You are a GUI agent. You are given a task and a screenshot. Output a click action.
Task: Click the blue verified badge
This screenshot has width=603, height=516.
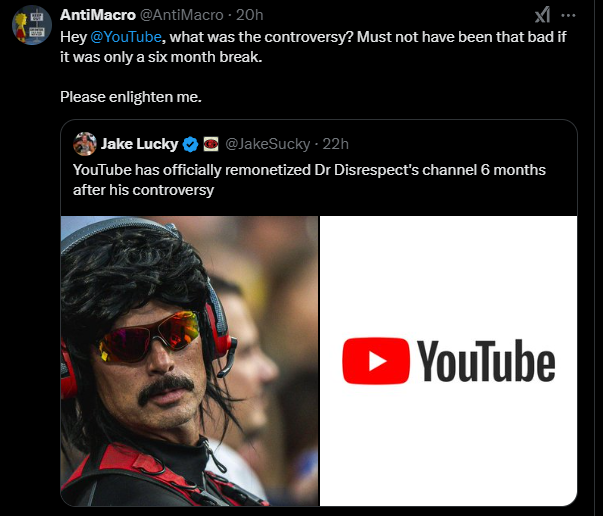[x=190, y=144]
